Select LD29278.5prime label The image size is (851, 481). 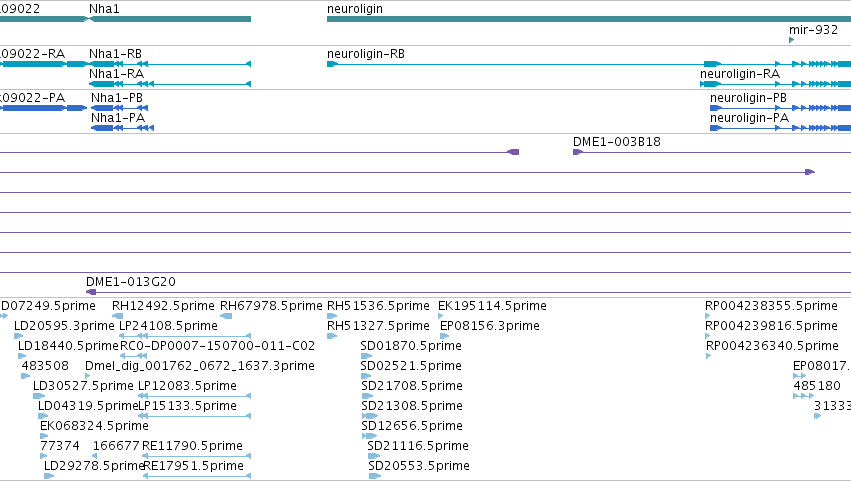coord(94,466)
